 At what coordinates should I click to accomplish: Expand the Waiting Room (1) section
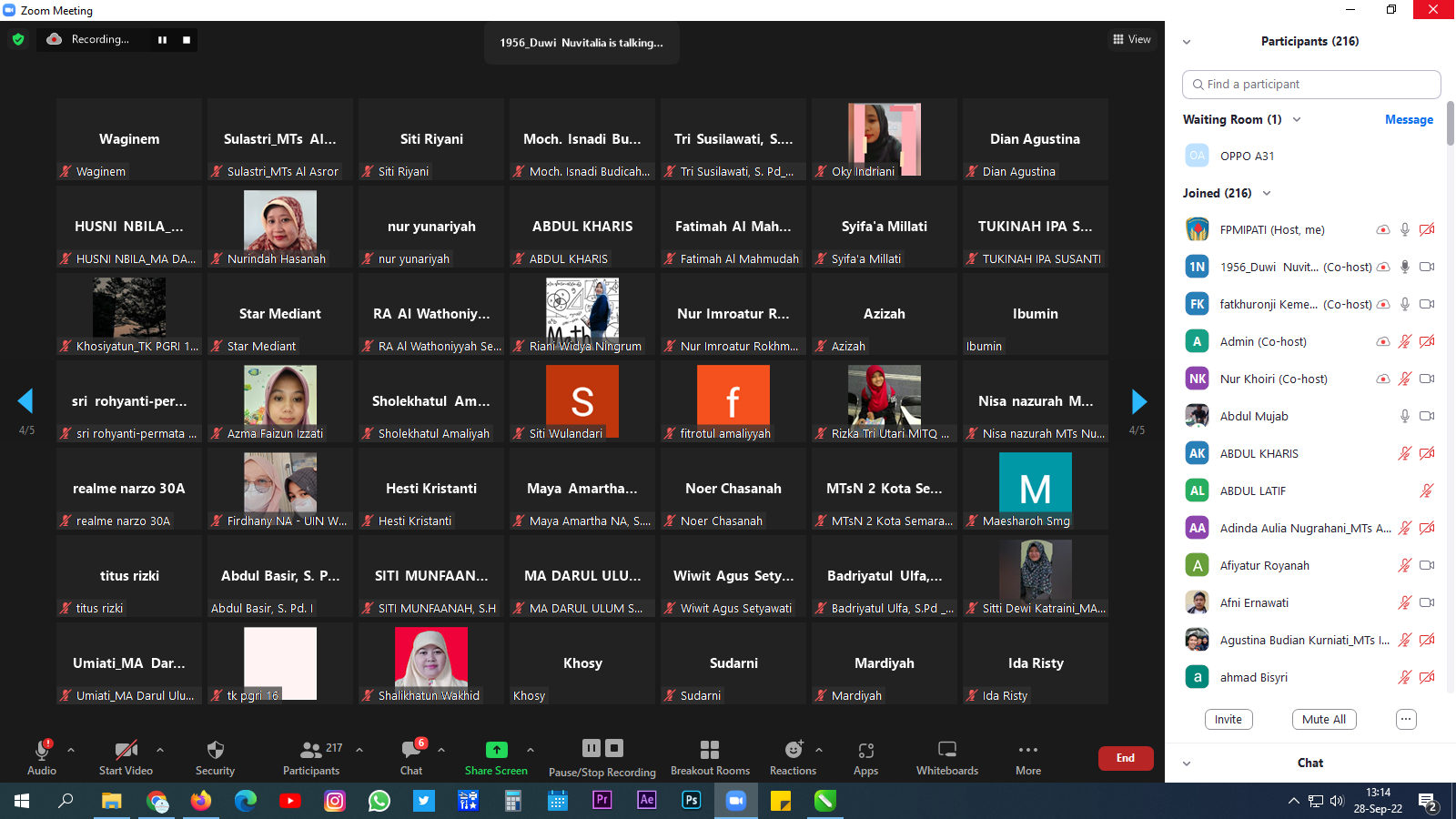coord(1297,120)
